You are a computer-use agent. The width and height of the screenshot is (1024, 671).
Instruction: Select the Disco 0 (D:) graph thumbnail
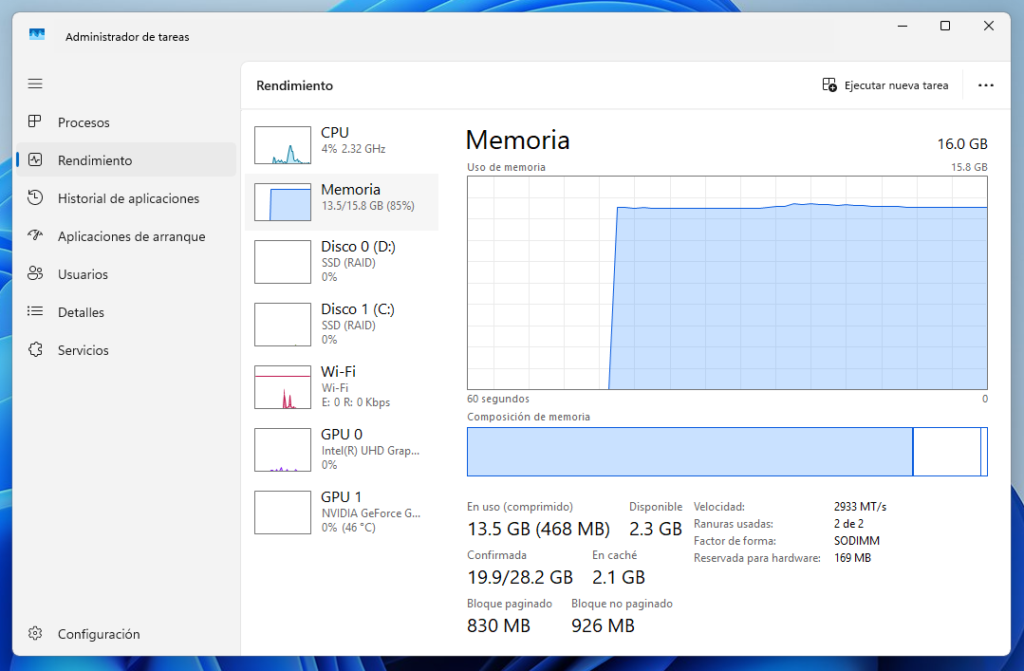click(x=282, y=262)
